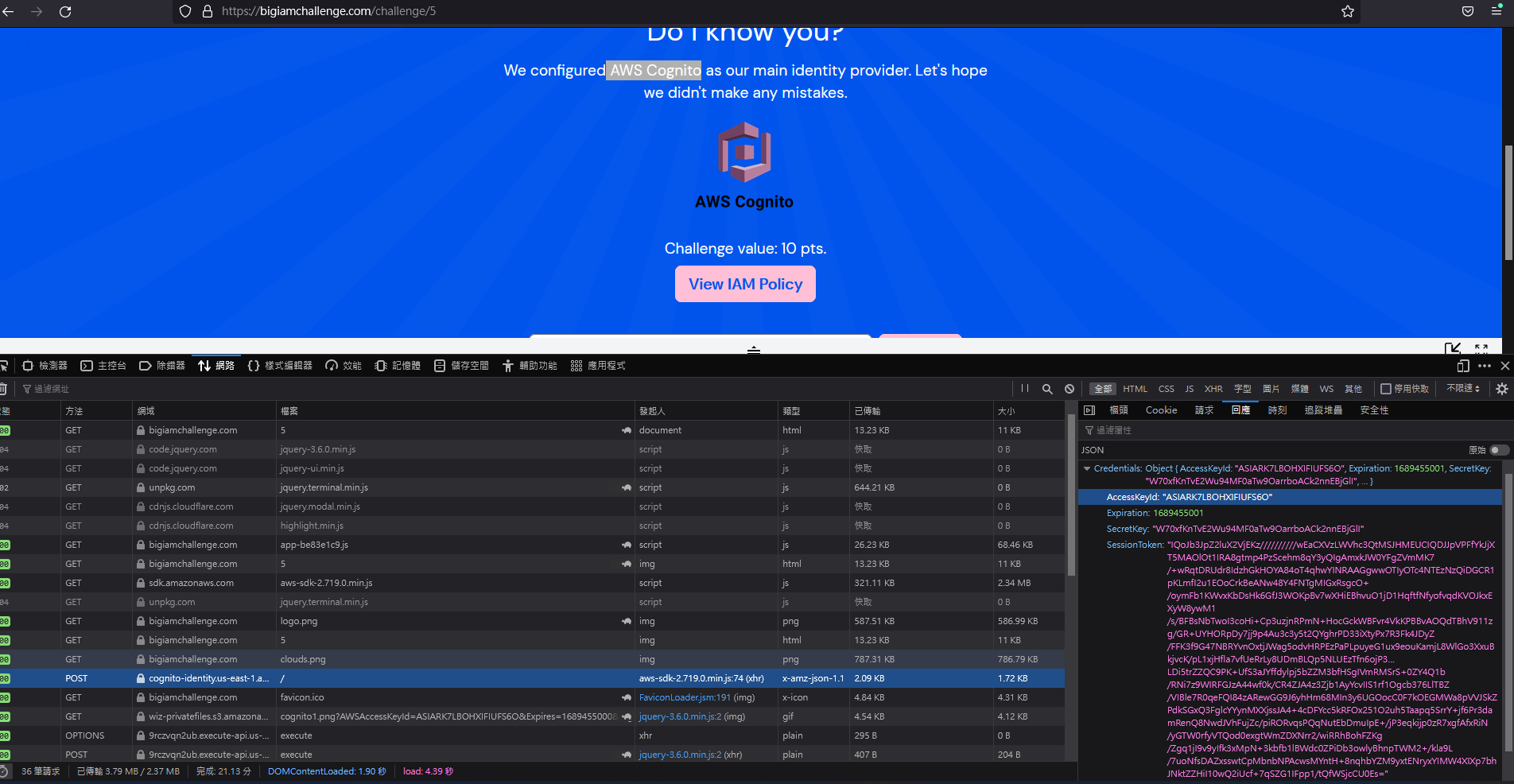Select the clouds.png request row
This screenshot has height=784, width=1514.
pos(532,659)
